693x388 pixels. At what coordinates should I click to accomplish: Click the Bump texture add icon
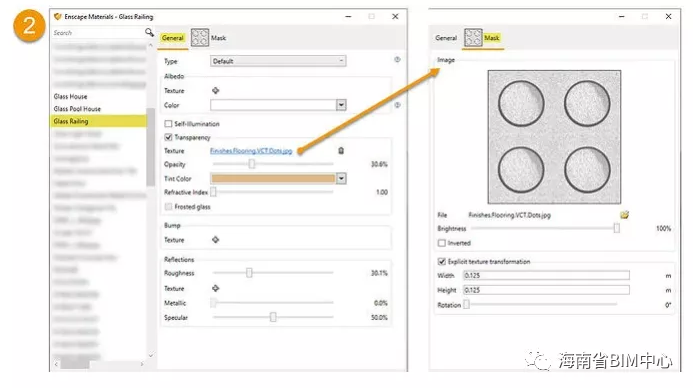215,240
